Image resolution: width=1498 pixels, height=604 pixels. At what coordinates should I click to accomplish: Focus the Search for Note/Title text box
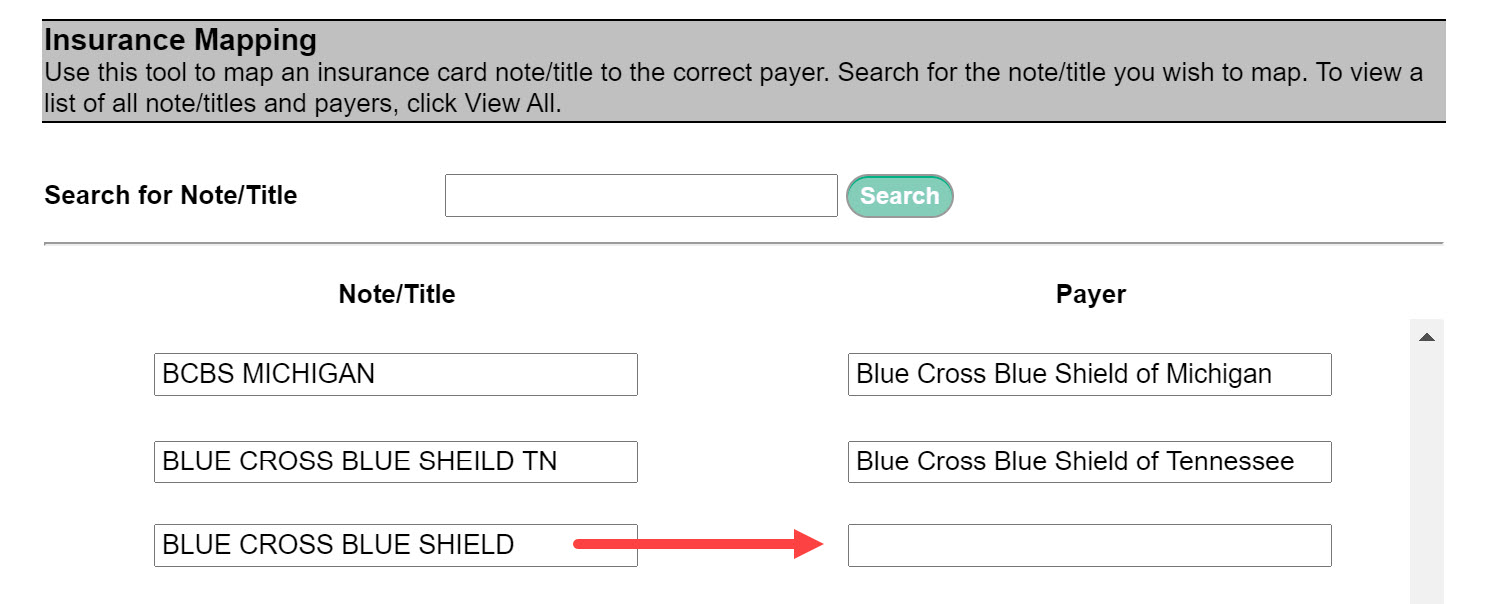640,196
